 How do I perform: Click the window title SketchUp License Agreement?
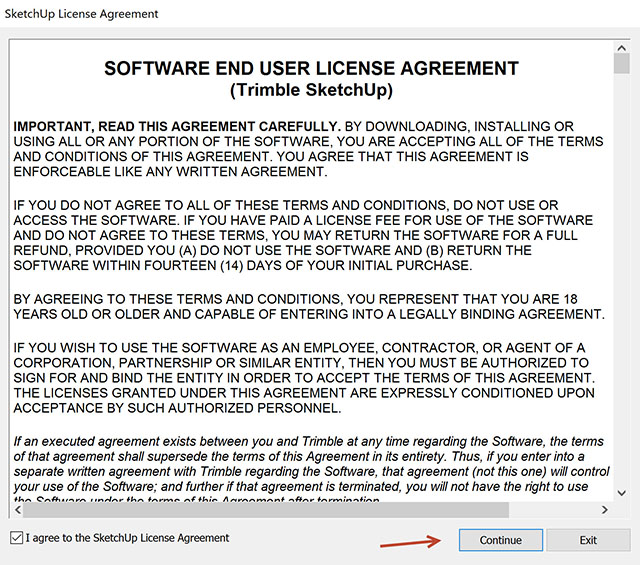[x=81, y=14]
